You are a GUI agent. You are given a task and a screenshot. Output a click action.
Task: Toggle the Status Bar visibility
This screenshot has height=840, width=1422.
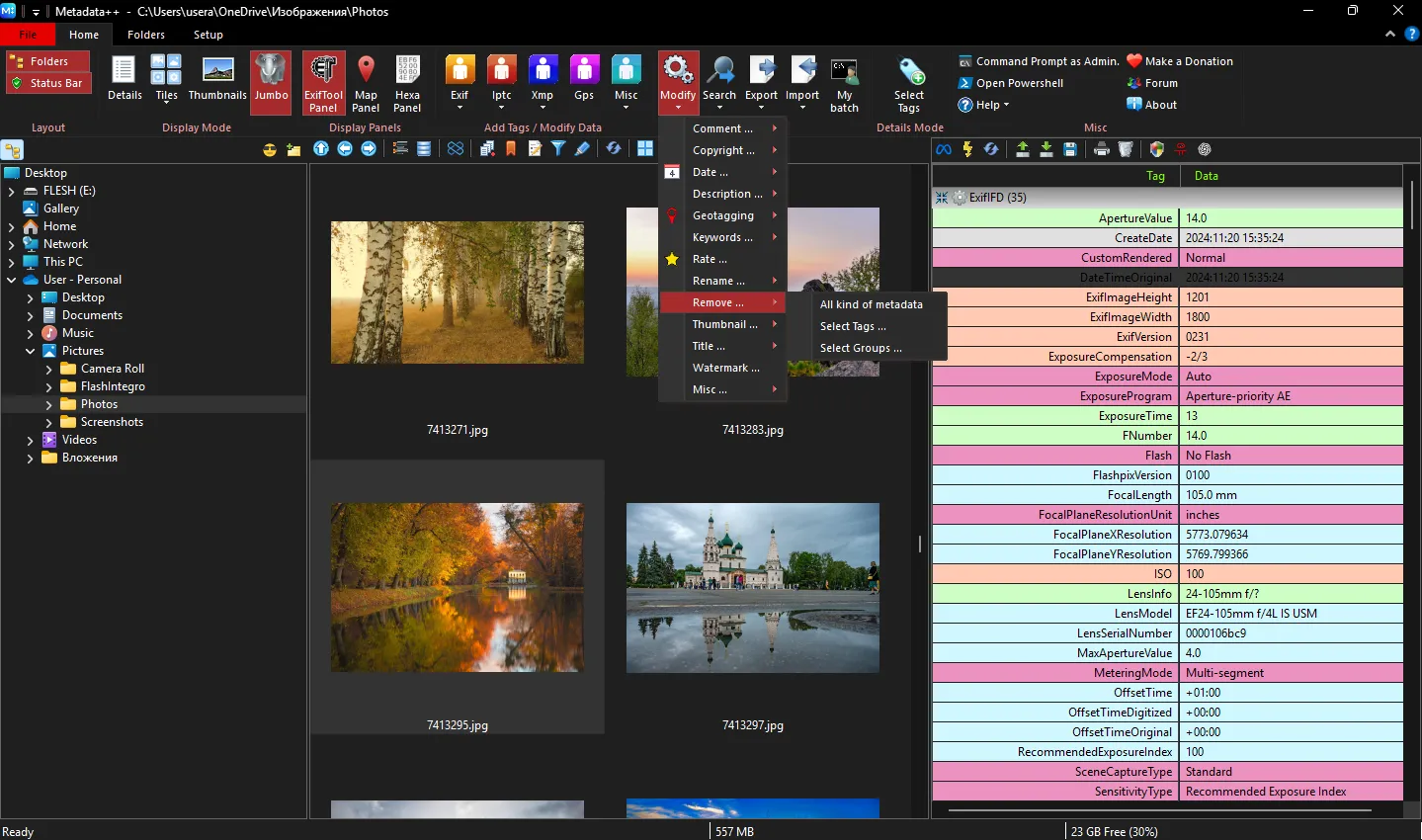(47, 83)
